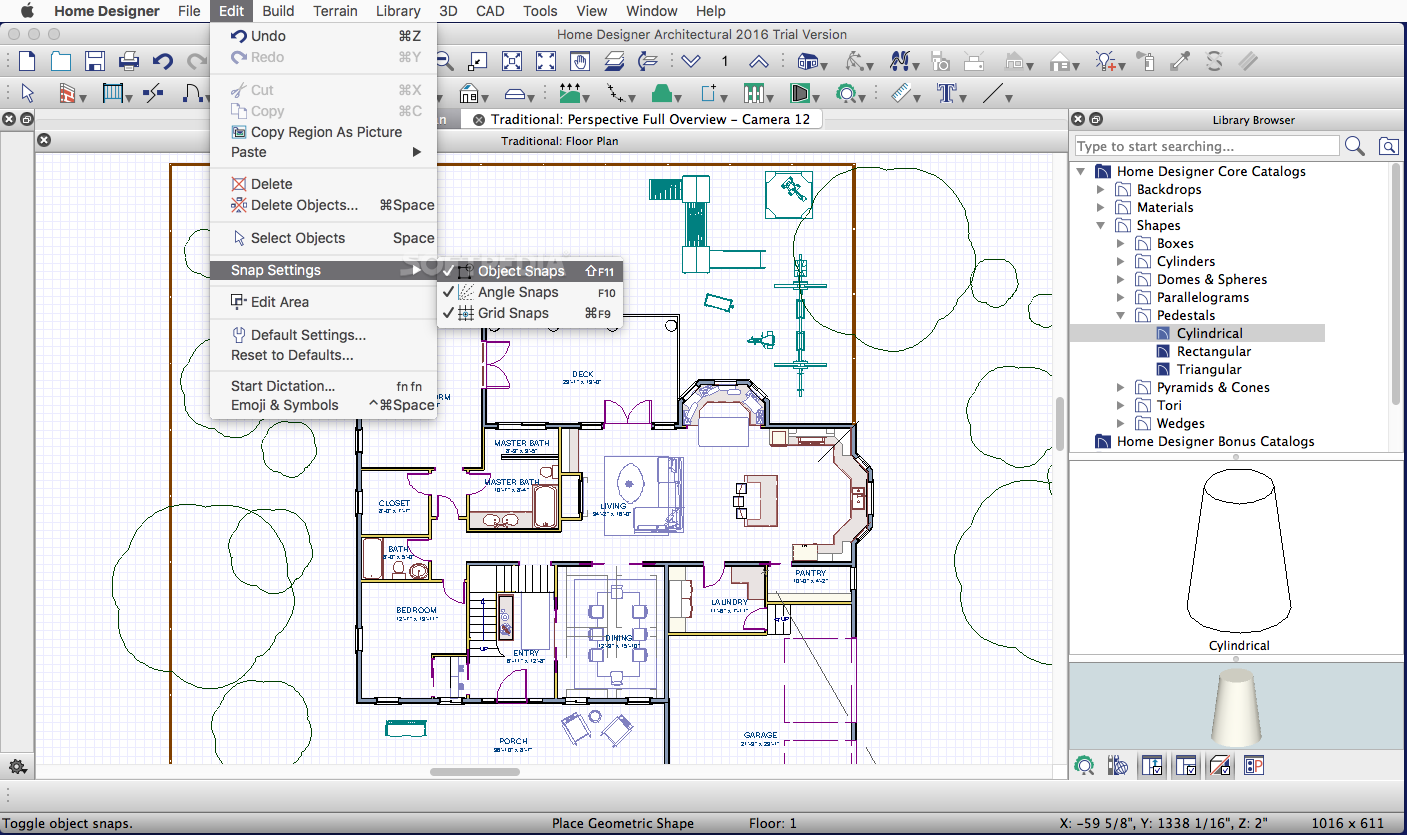Expand the Pyramids & Cones folder
This screenshot has height=835, width=1407.
click(1121, 387)
